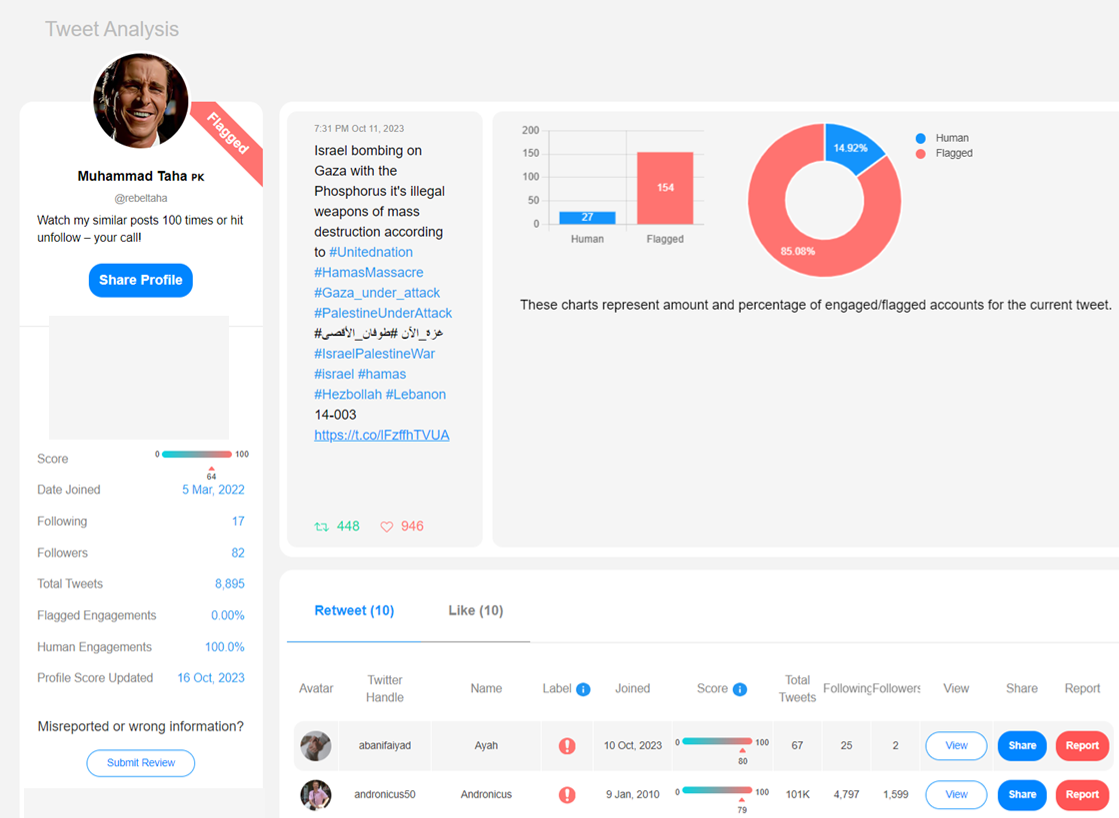Image resolution: width=1119 pixels, height=818 pixels.
Task: Click the Name cell Andronicus
Action: click(x=486, y=794)
